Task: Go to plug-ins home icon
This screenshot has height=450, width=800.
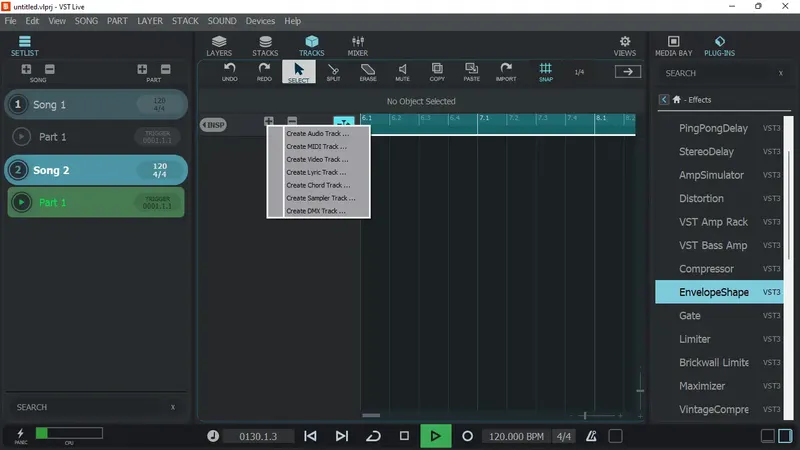Action: [x=677, y=99]
